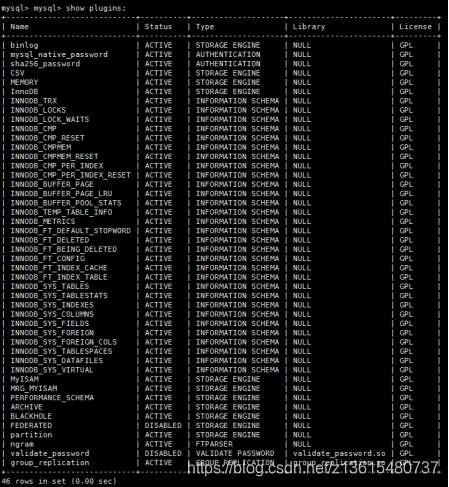Select INNODB_CMP_PER_INDEX_RESET plugin name

click(x=70, y=175)
